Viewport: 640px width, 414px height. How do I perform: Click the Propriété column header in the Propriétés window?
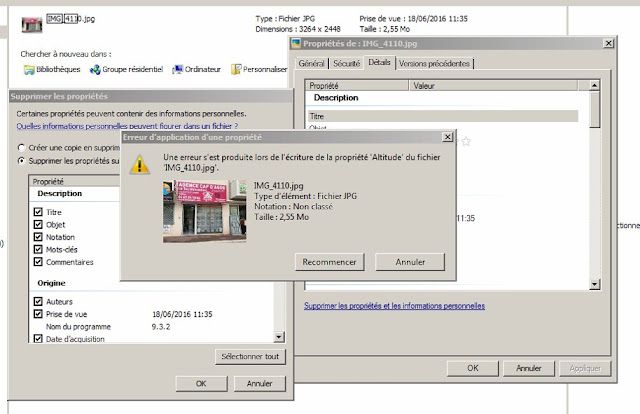point(357,86)
